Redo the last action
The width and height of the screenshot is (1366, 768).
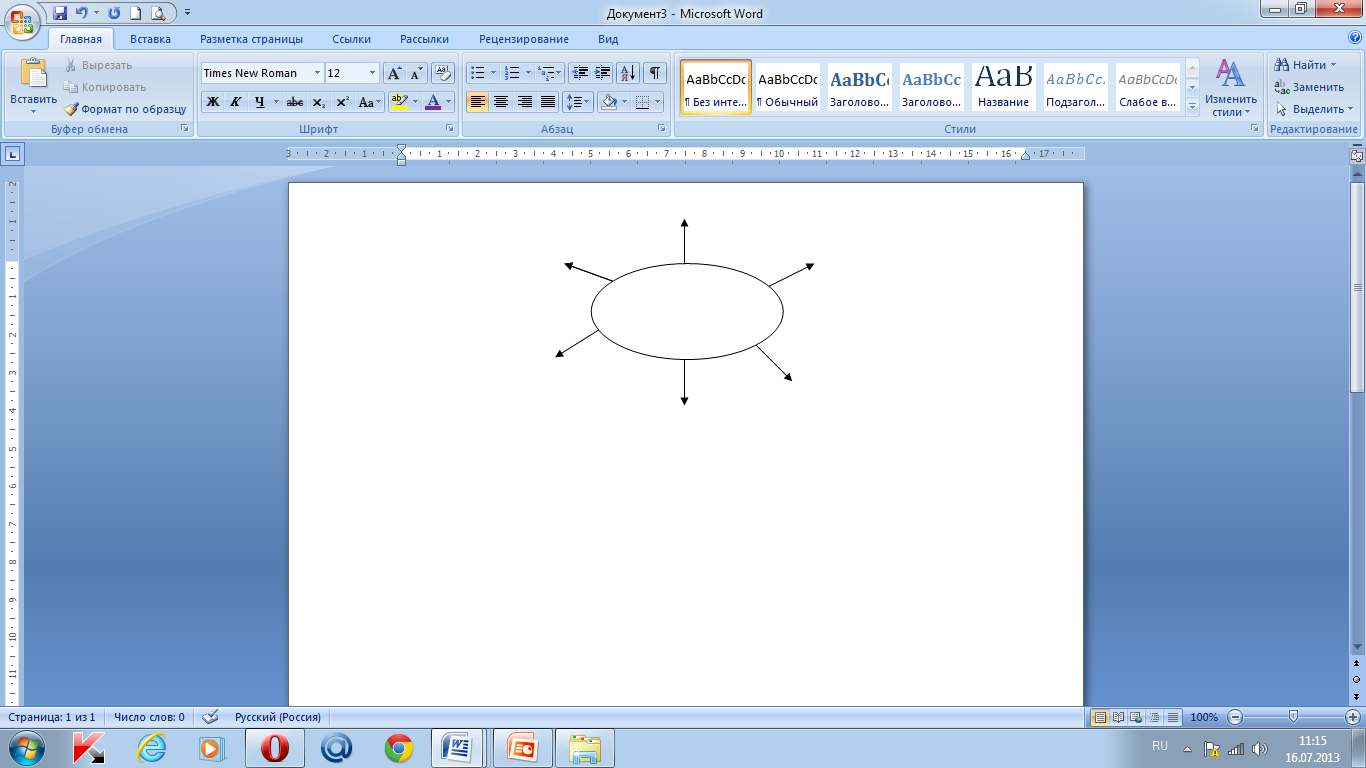tap(114, 13)
